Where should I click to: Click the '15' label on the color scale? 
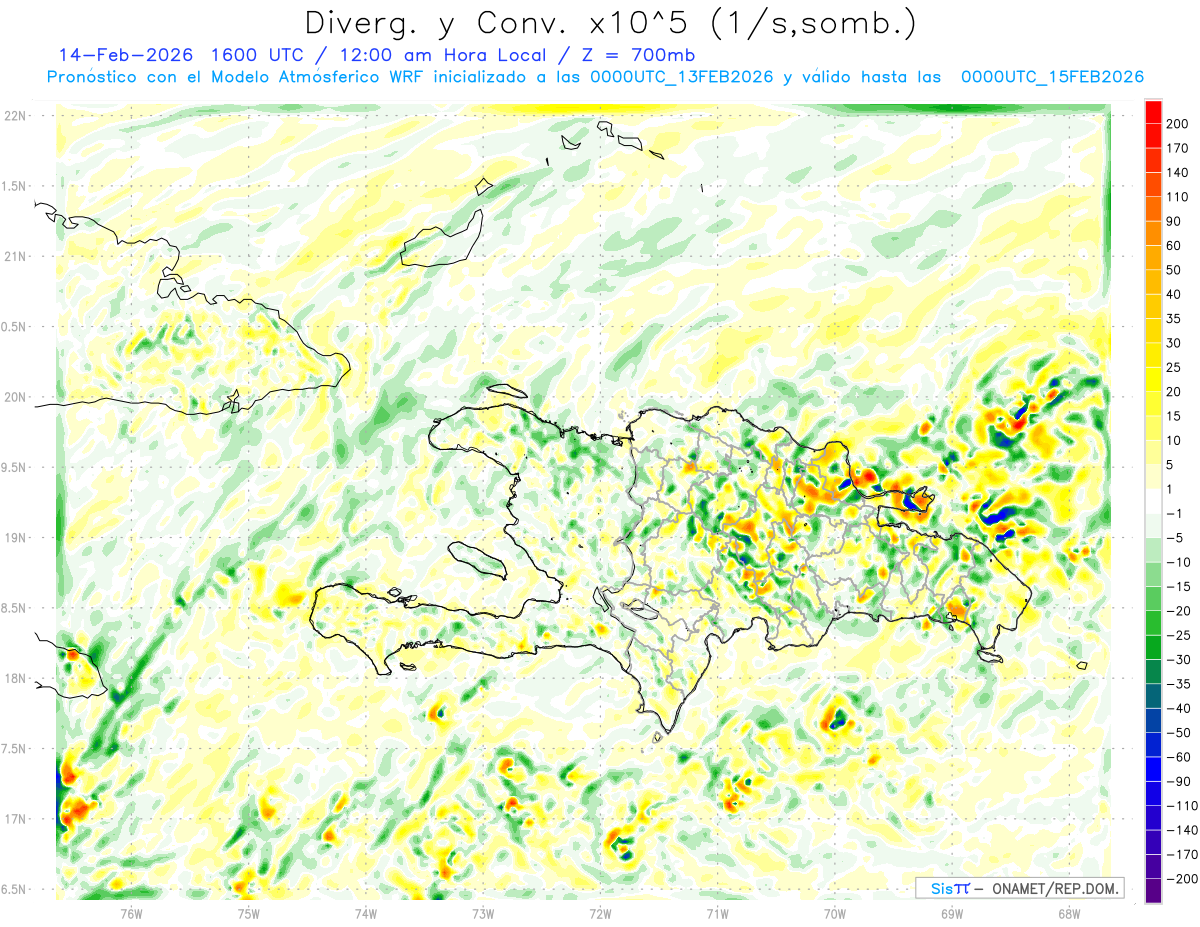[1174, 416]
